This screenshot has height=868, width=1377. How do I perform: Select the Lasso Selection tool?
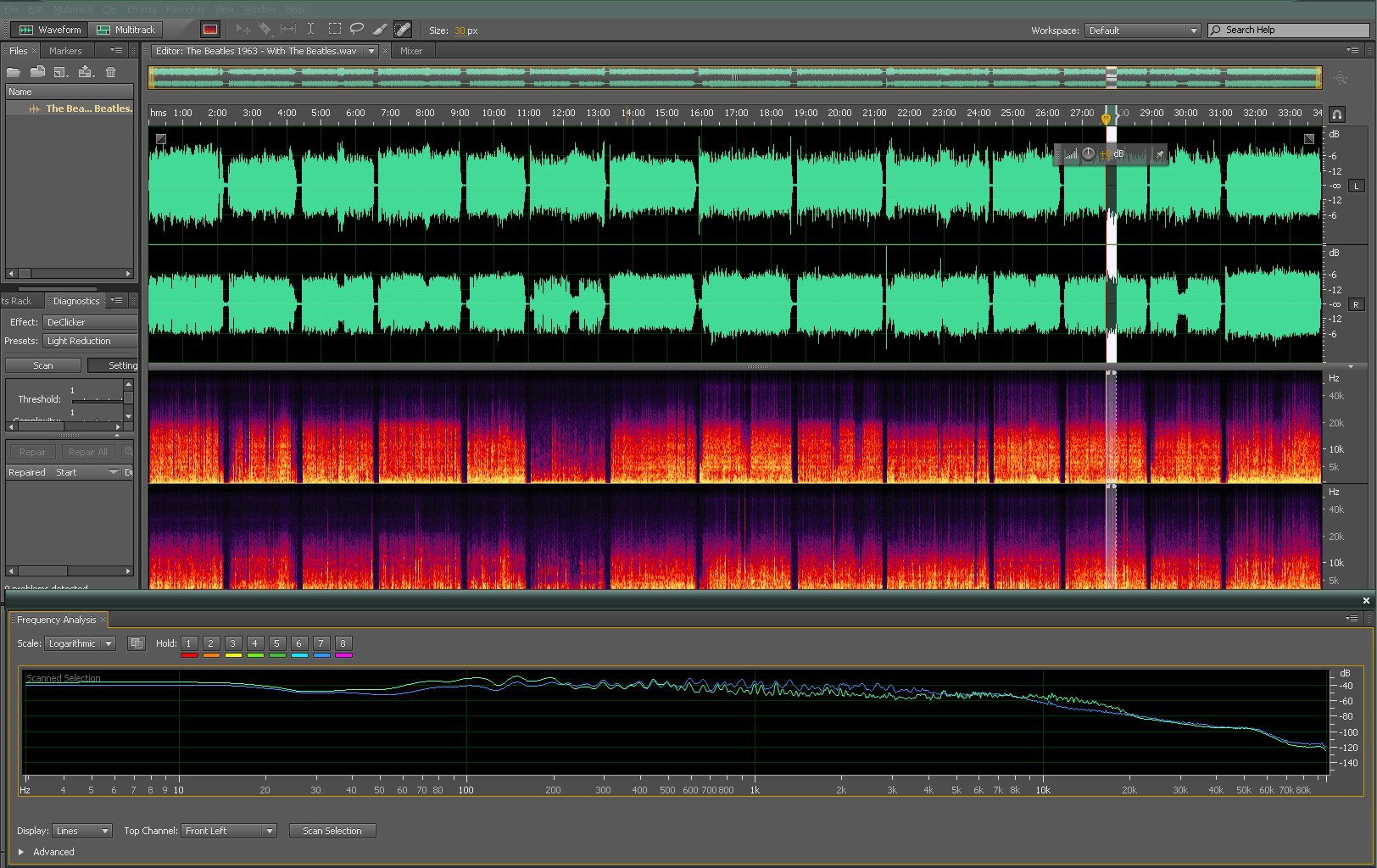click(x=357, y=30)
